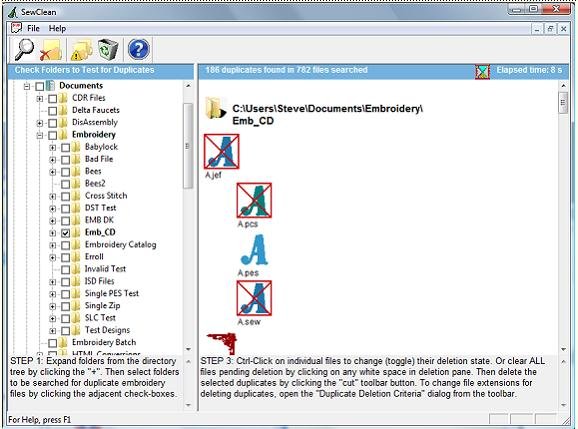Expand the CDR Files folder node

tap(40, 99)
